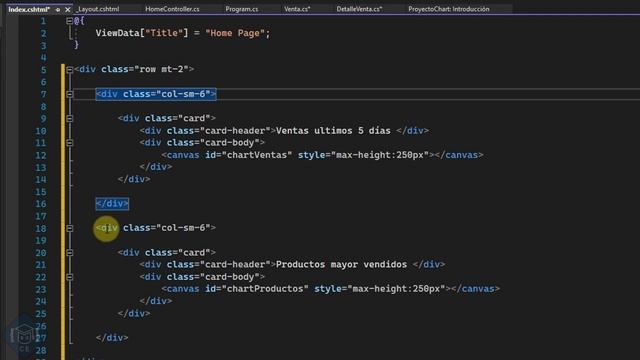This screenshot has height=360, width=640.
Task: Collapse the first col-sm-6 div at line 7
Action: [x=69, y=94]
